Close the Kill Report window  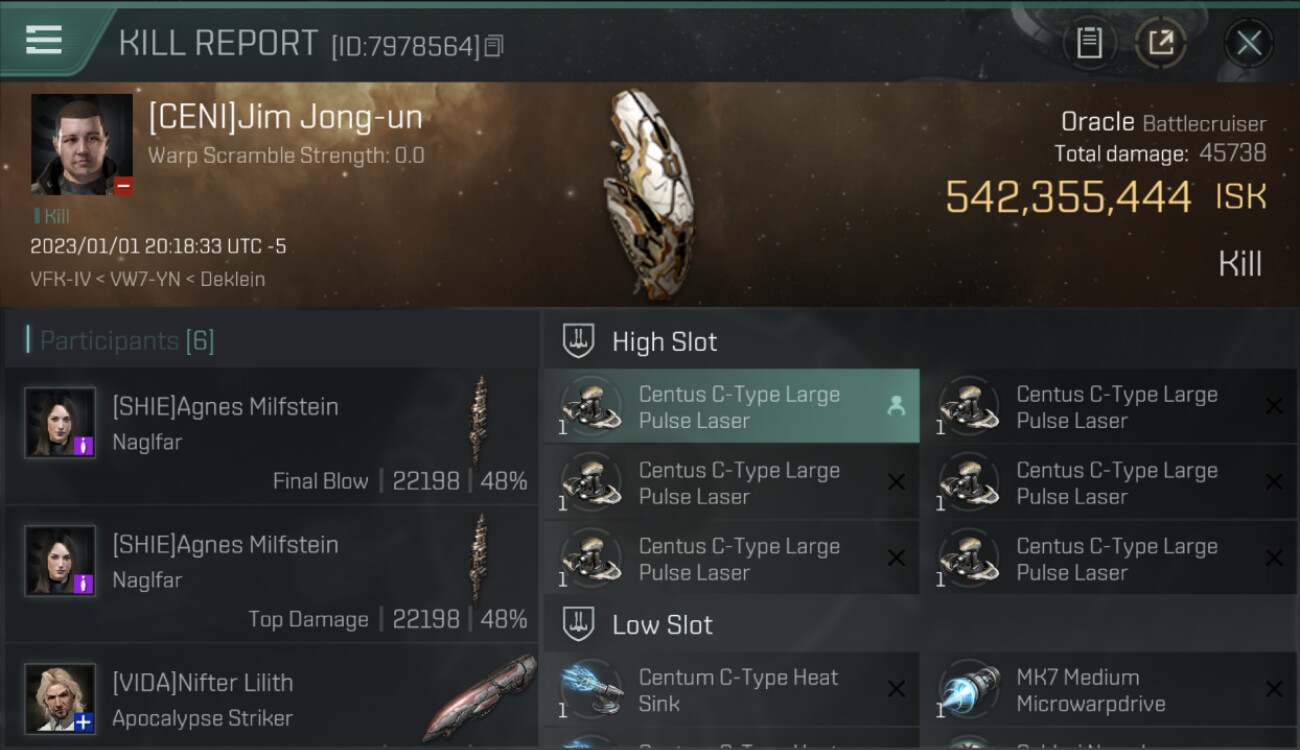click(1248, 43)
